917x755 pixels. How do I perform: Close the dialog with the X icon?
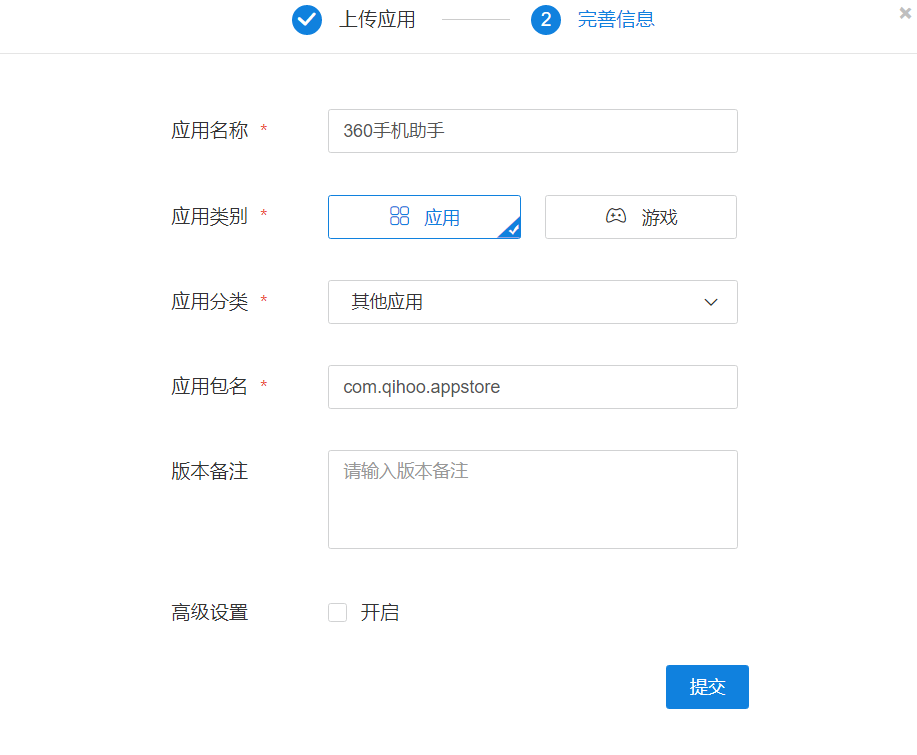[905, 13]
